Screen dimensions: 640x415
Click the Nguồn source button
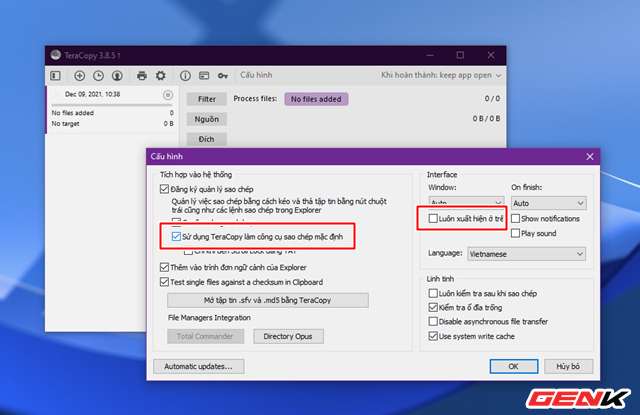pyautogui.click(x=207, y=119)
